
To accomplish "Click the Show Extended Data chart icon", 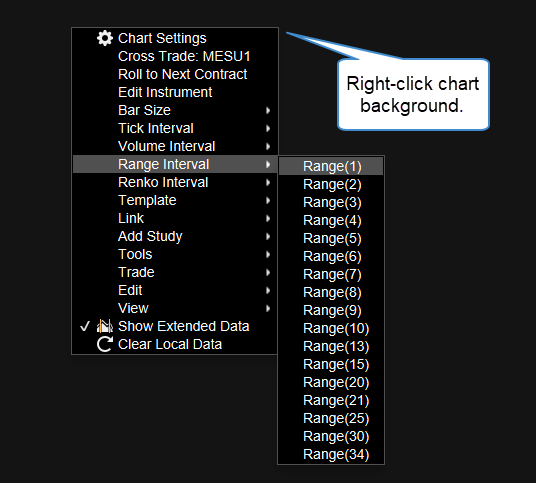I will click(105, 326).
